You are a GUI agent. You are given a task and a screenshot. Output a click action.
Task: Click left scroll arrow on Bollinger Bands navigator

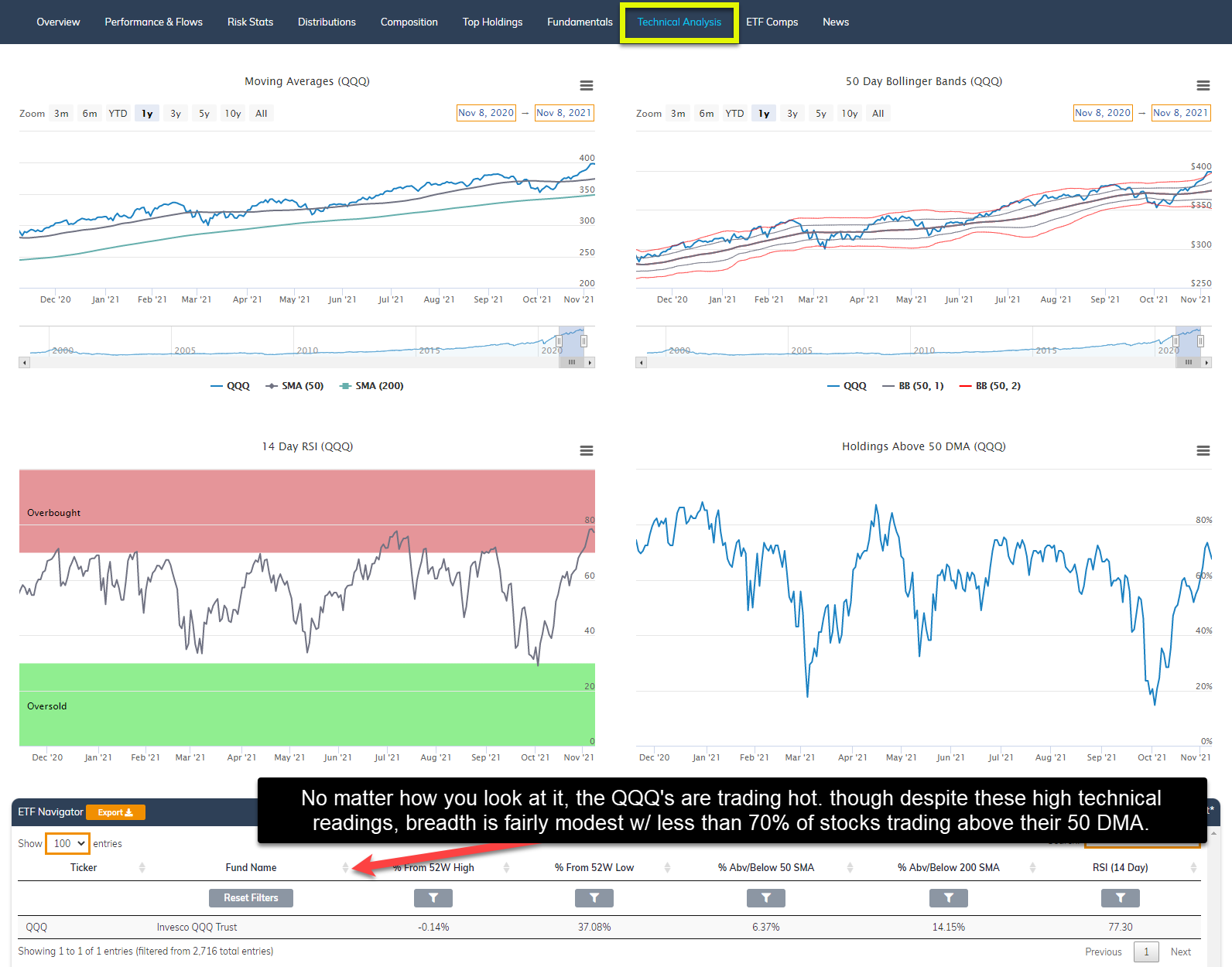641,362
